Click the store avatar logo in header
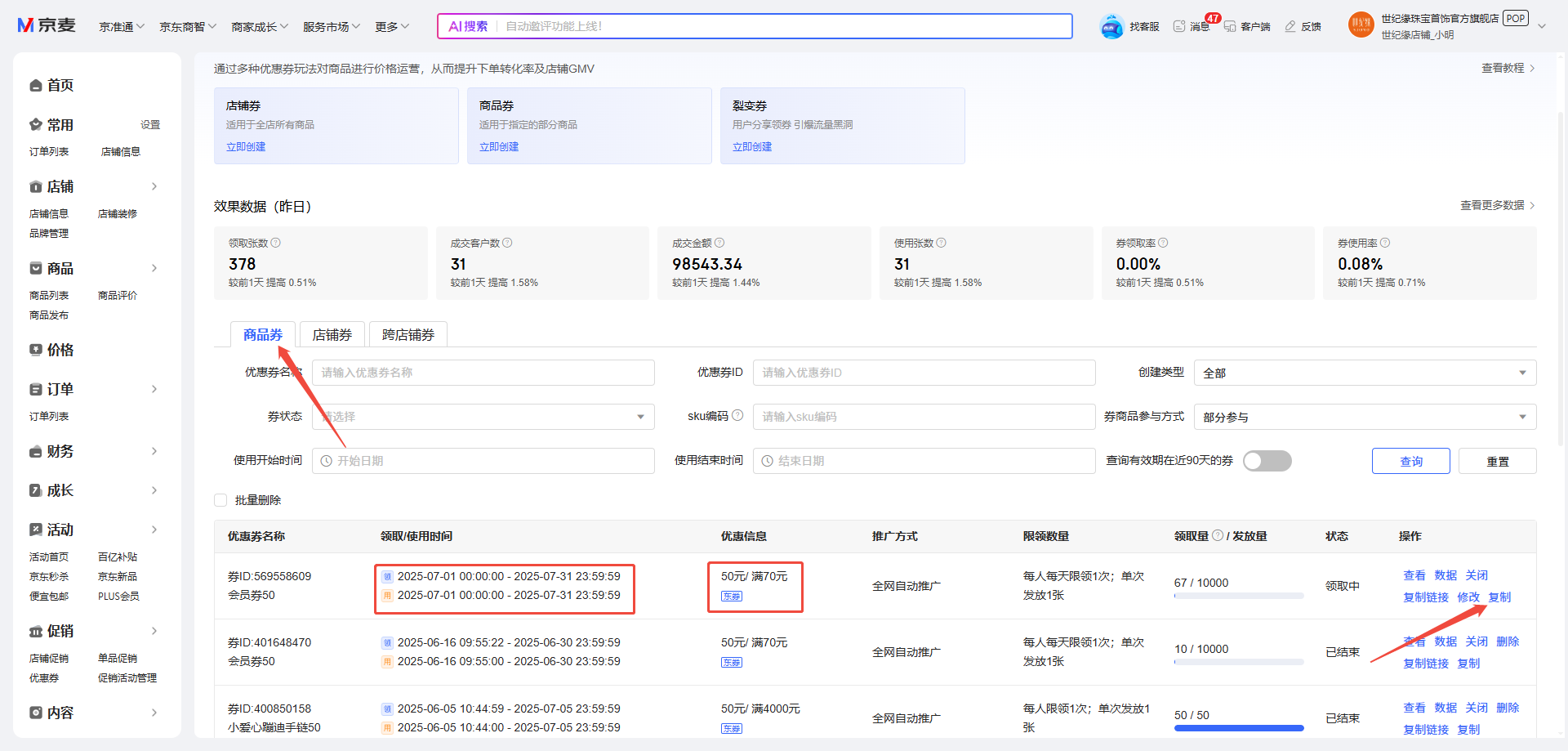The image size is (1568, 751). [x=1361, y=25]
